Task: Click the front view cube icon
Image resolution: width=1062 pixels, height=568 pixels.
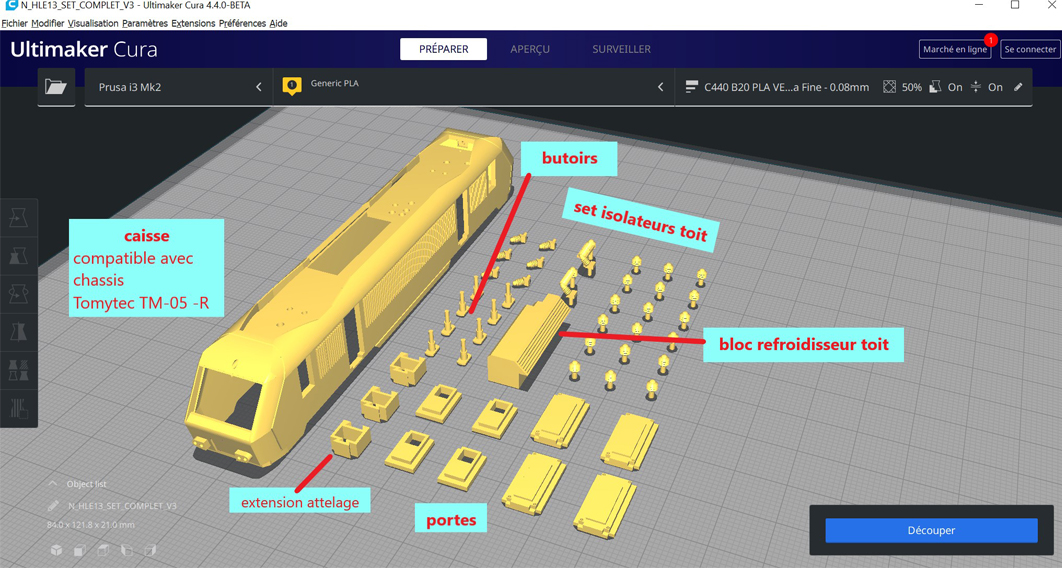Action: pos(80,550)
